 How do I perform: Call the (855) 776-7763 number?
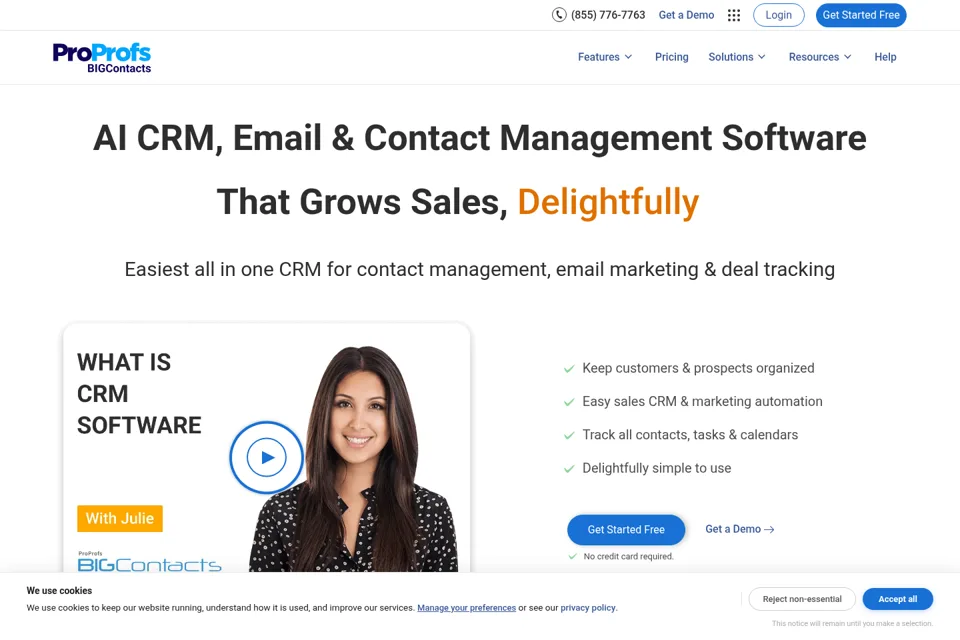point(608,15)
